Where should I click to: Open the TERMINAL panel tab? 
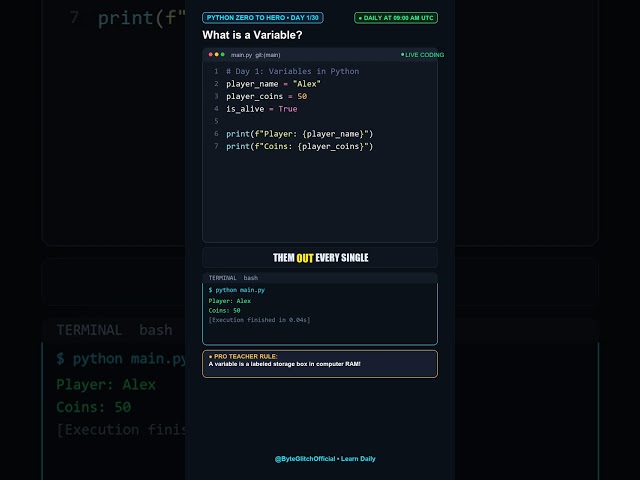coord(222,278)
